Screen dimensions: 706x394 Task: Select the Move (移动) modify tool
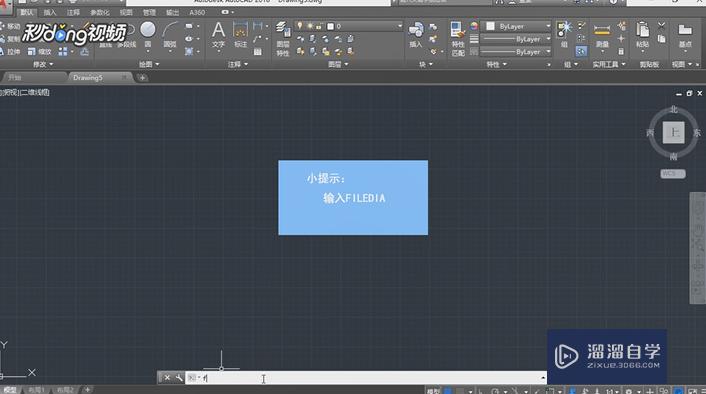pyautogui.click(x=10, y=26)
